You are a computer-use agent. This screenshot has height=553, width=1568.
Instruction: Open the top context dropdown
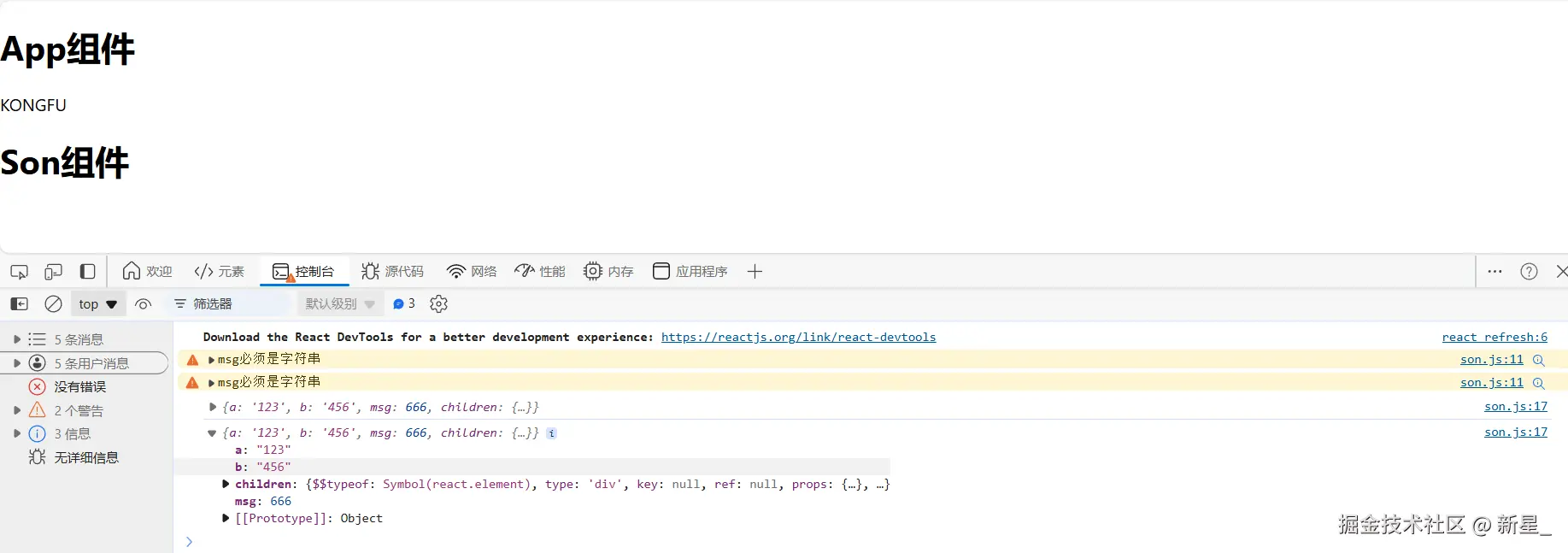(98, 304)
